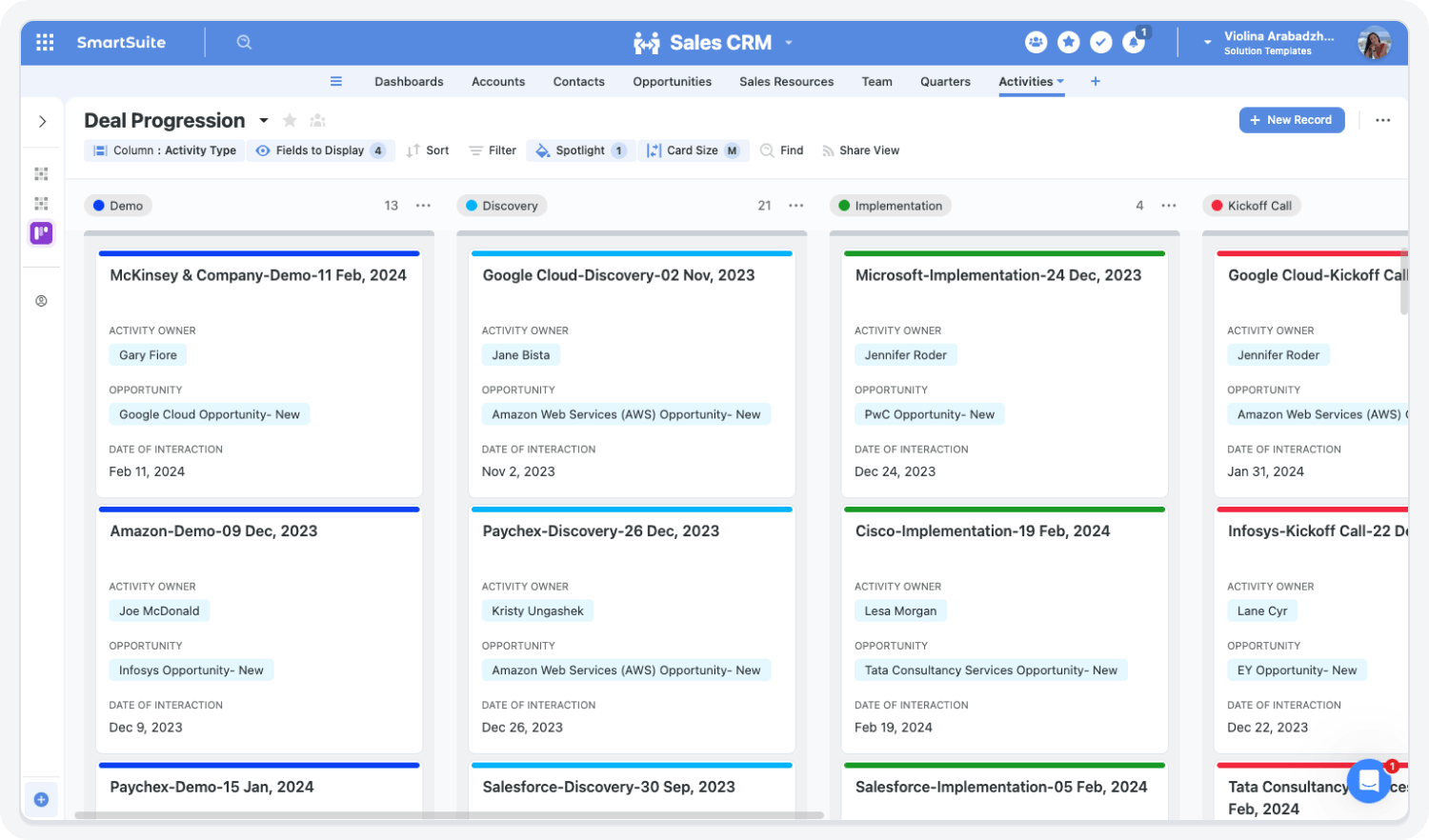Click the Sort toolbar button
This screenshot has width=1429, height=840.
428,150
